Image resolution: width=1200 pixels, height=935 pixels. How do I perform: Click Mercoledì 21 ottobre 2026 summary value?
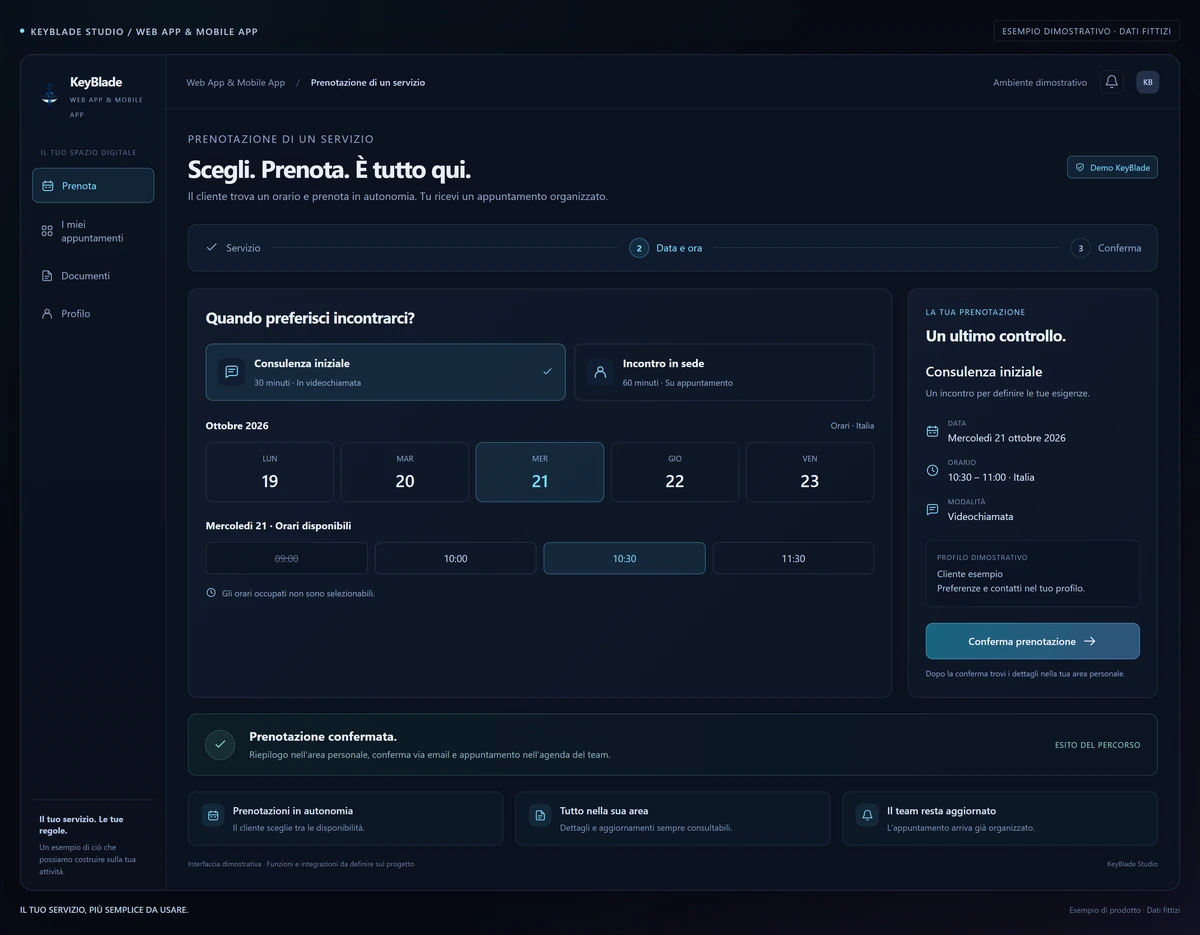(1007, 438)
